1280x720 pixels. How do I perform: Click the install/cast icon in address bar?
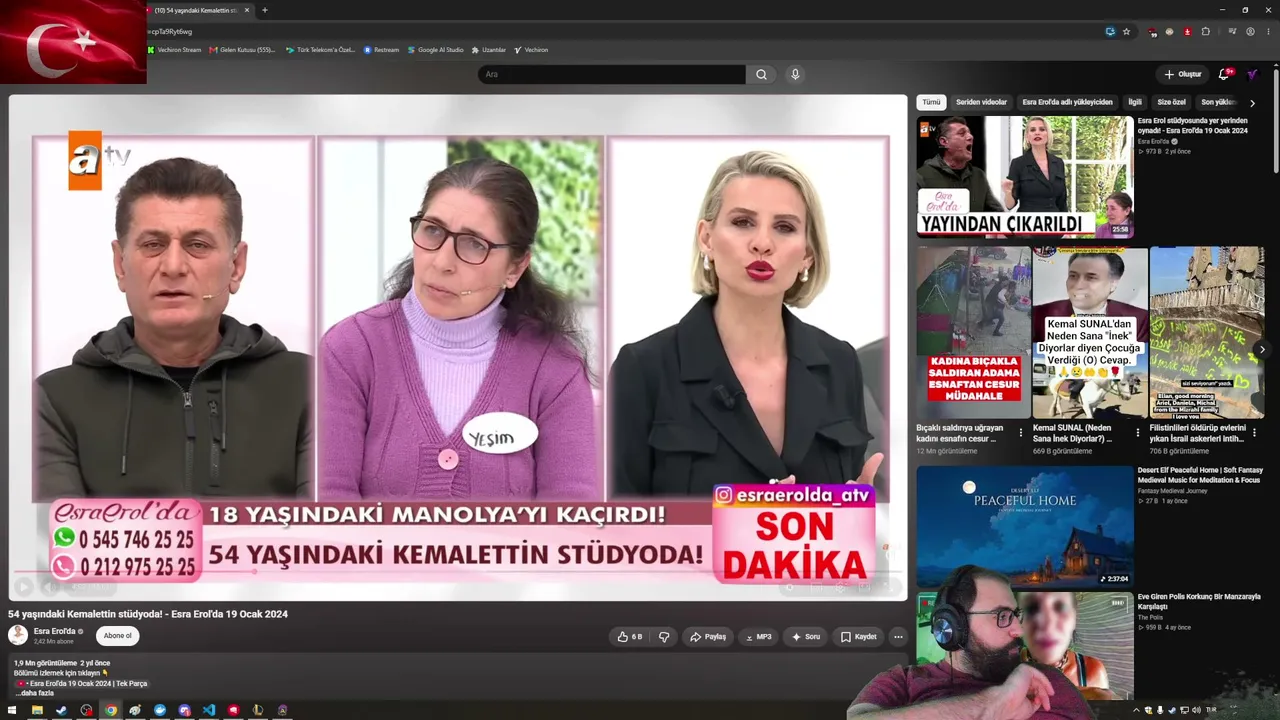click(x=1110, y=31)
